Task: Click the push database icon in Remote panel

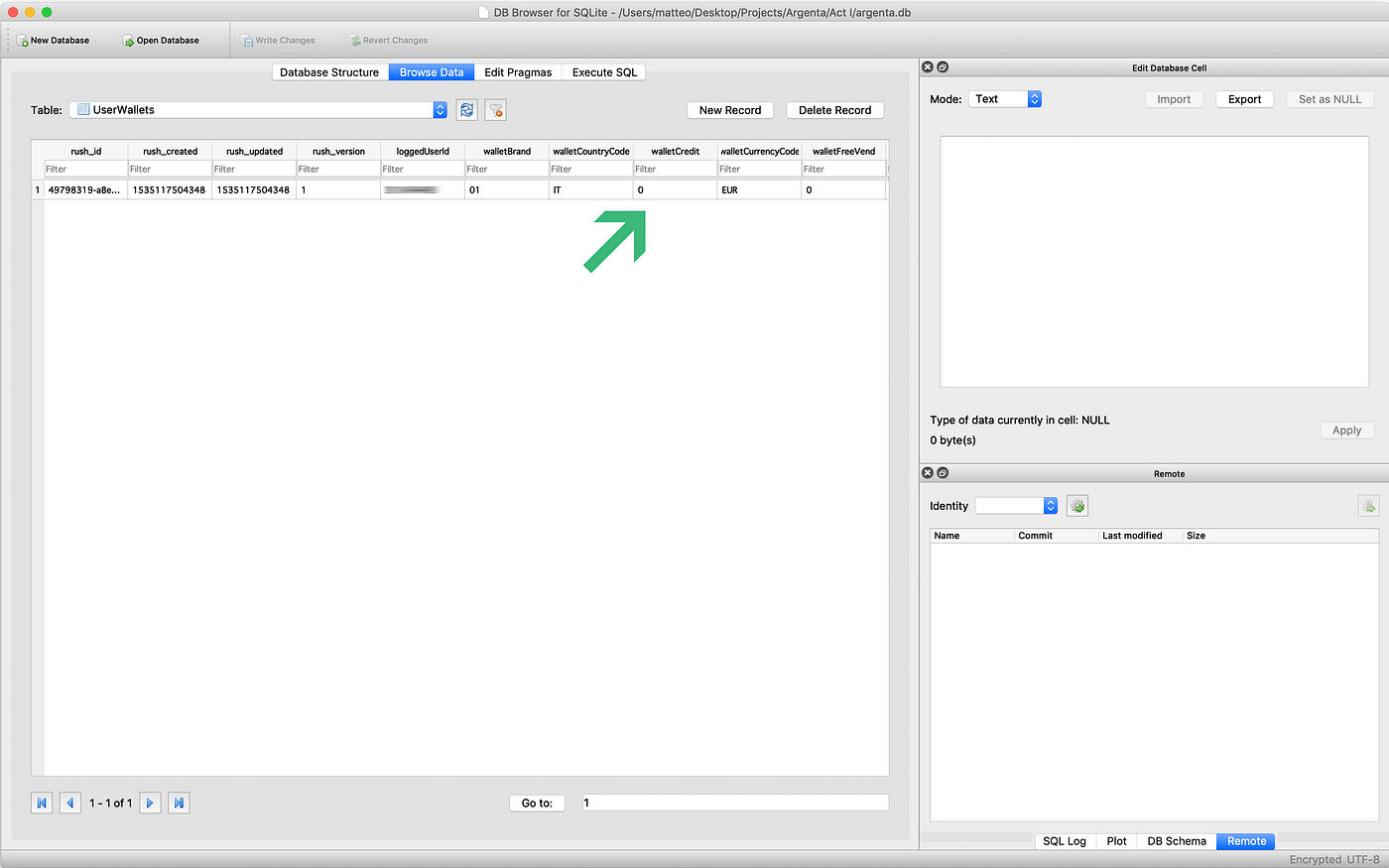Action: (1368, 506)
